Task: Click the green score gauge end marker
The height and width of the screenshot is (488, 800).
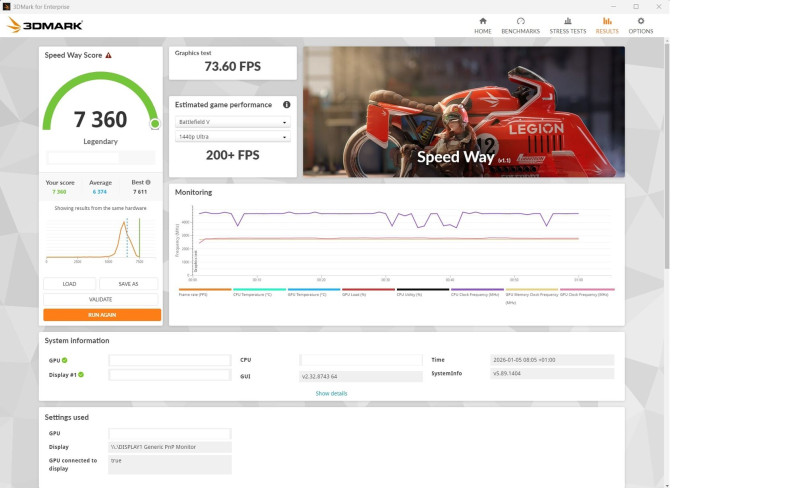Action: [155, 124]
